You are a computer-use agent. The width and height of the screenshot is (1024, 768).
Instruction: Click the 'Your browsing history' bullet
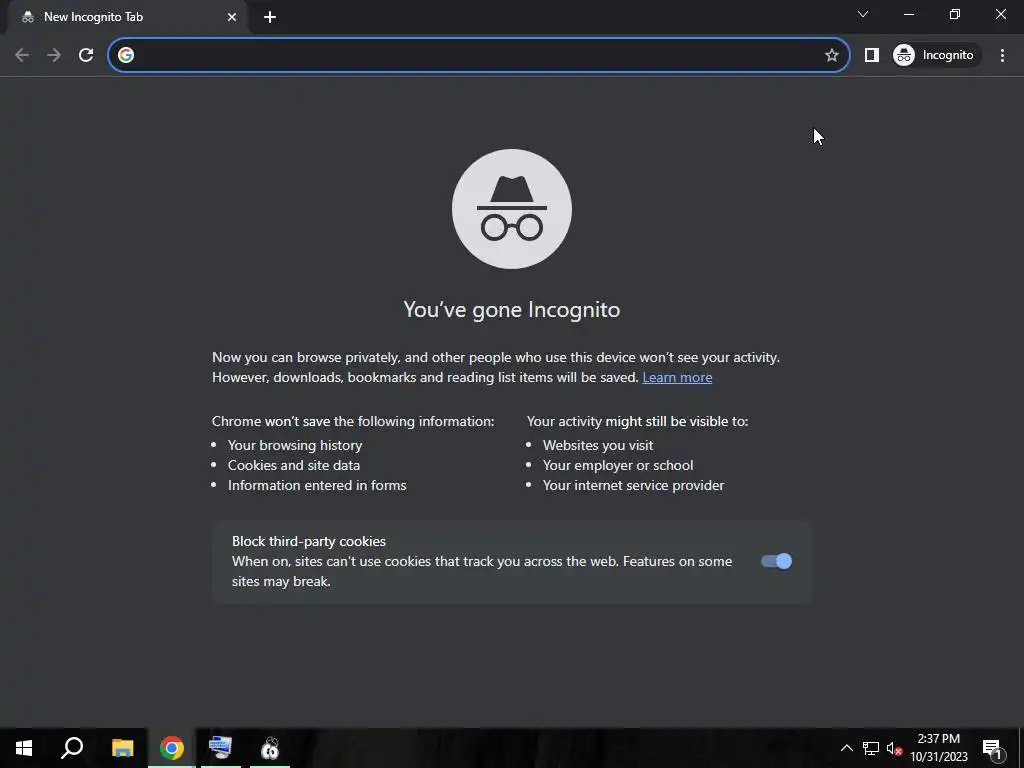(x=295, y=445)
